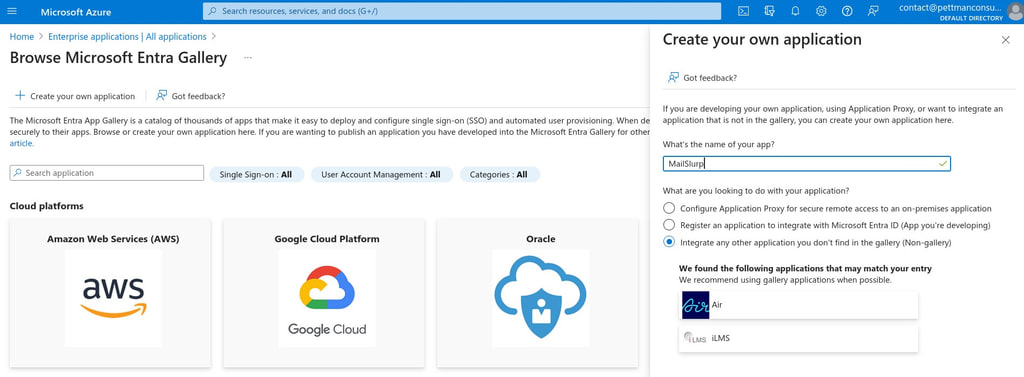Screen dimensions: 1024x377
Task: Go to Home breadcrumb
Action: [x=22, y=37]
